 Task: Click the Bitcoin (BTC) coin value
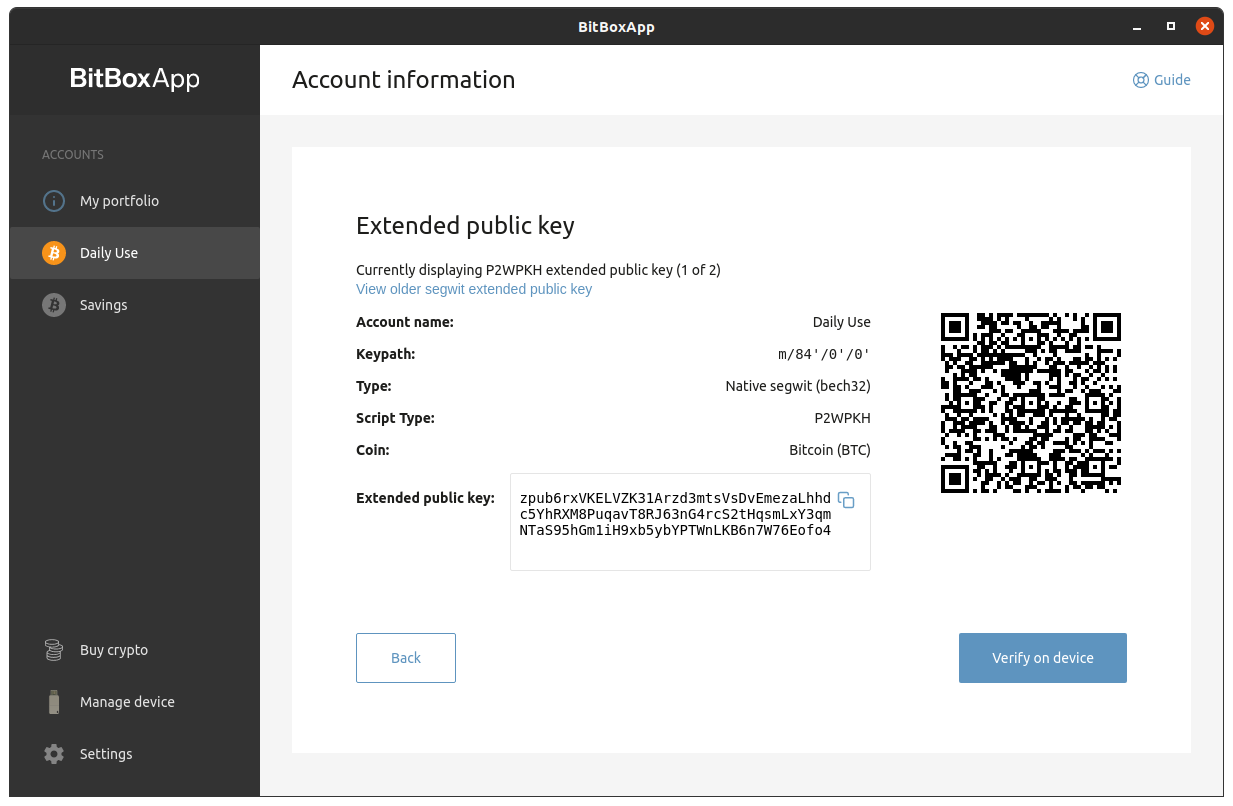pyautogui.click(x=830, y=450)
